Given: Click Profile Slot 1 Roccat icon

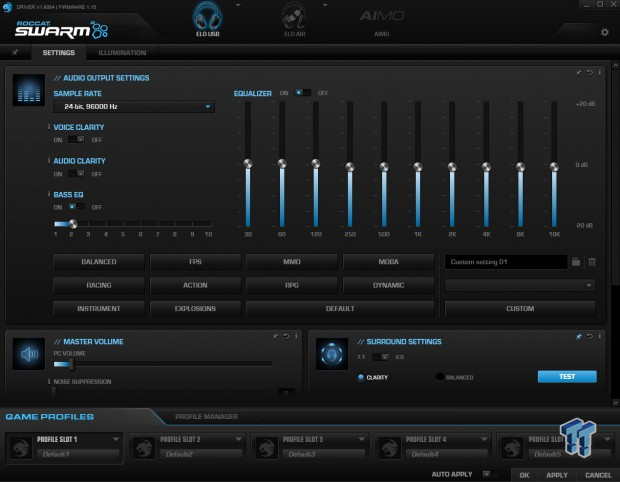Looking at the screenshot, I should tap(21, 448).
